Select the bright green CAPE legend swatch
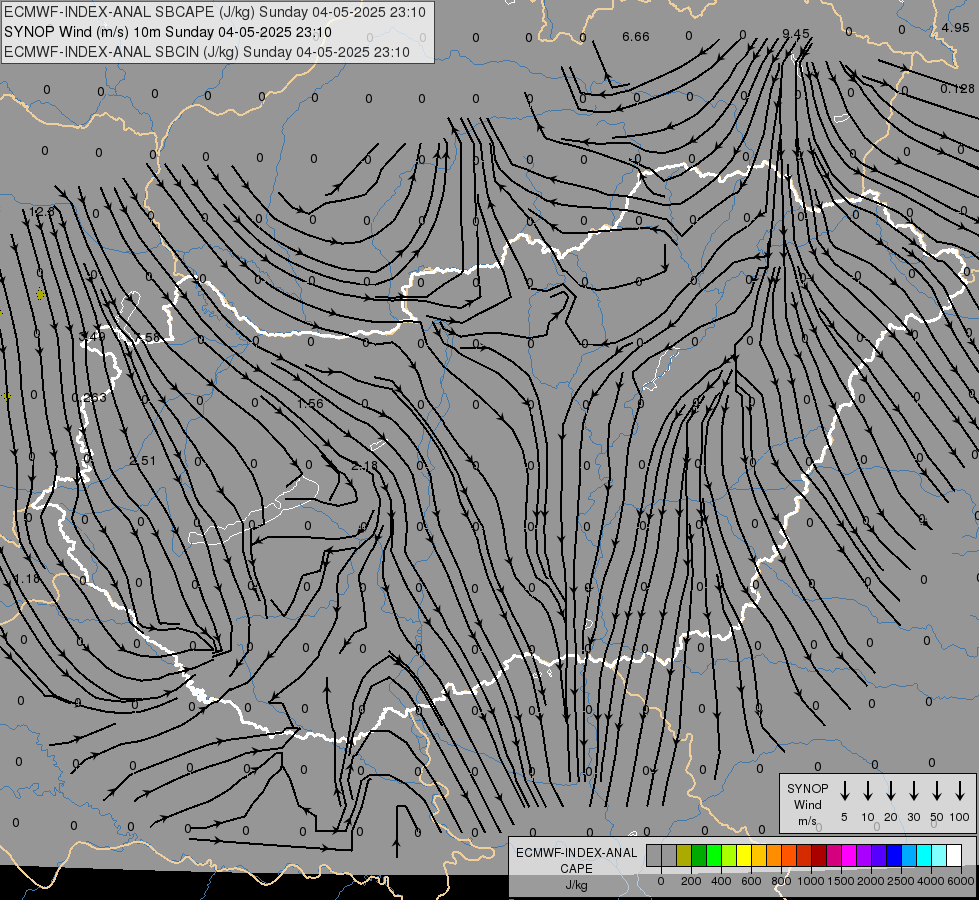Viewport: 979px width, 900px height. (714, 855)
